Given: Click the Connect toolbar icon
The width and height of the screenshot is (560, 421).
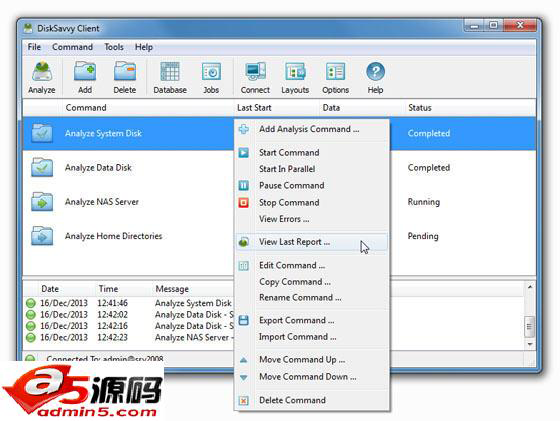Looking at the screenshot, I should [255, 71].
